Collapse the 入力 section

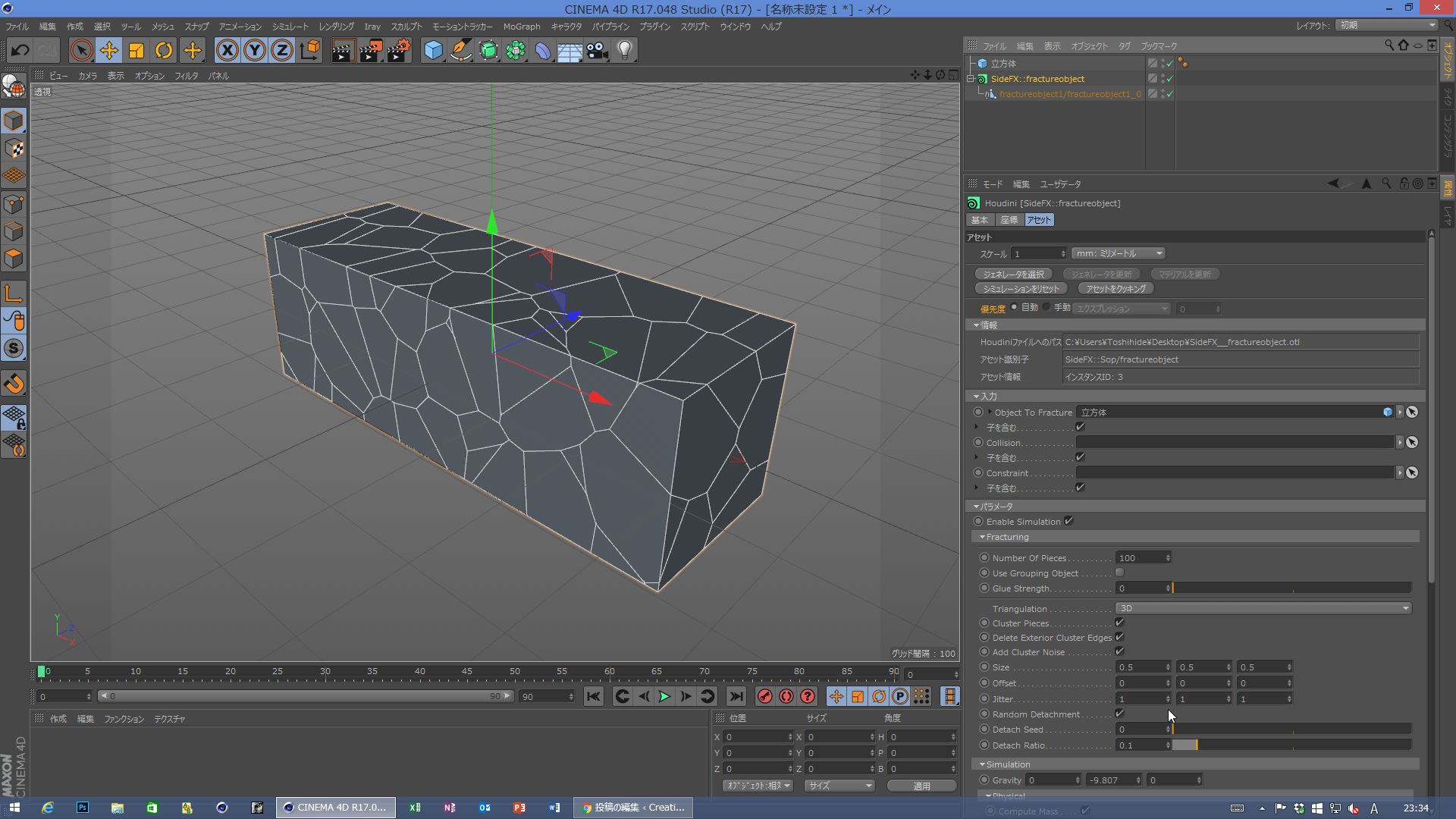click(977, 397)
